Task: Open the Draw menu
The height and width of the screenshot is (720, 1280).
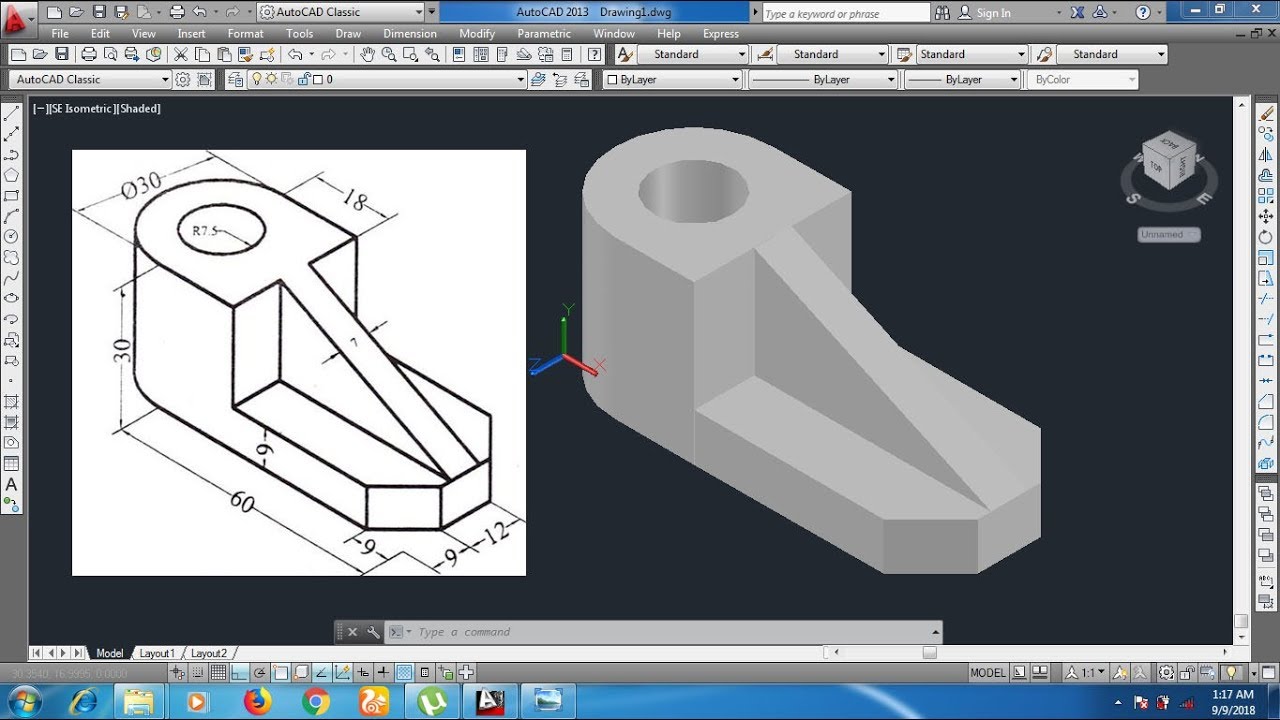Action: 348,33
